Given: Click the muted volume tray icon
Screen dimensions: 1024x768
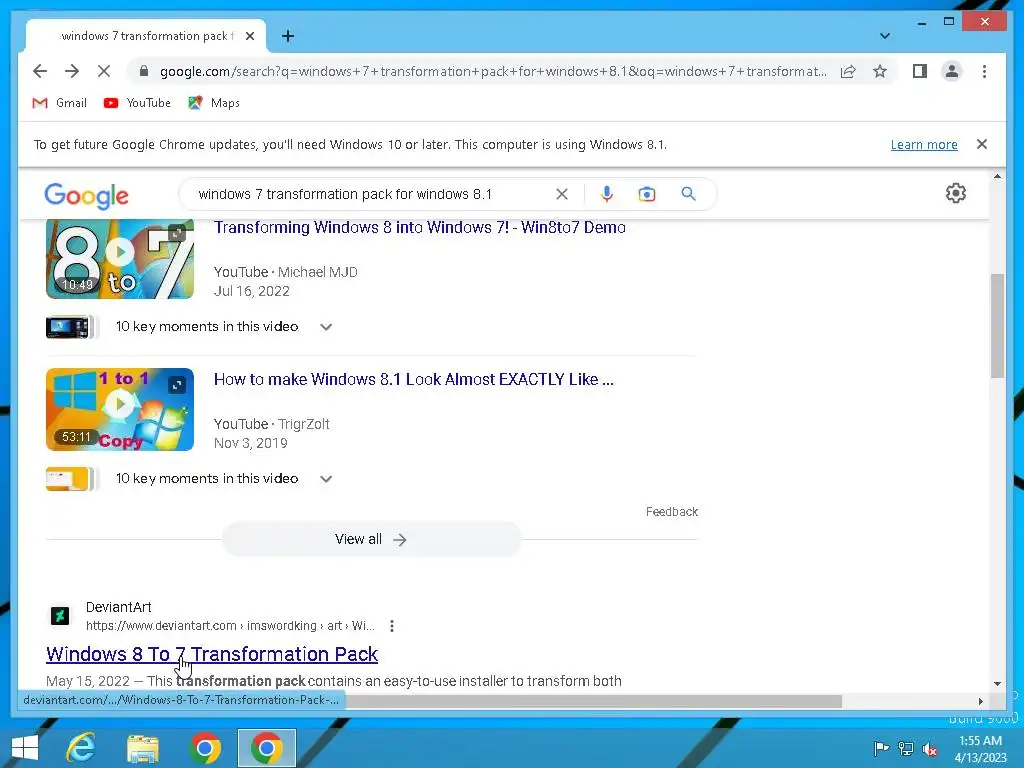Looking at the screenshot, I should tap(930, 748).
